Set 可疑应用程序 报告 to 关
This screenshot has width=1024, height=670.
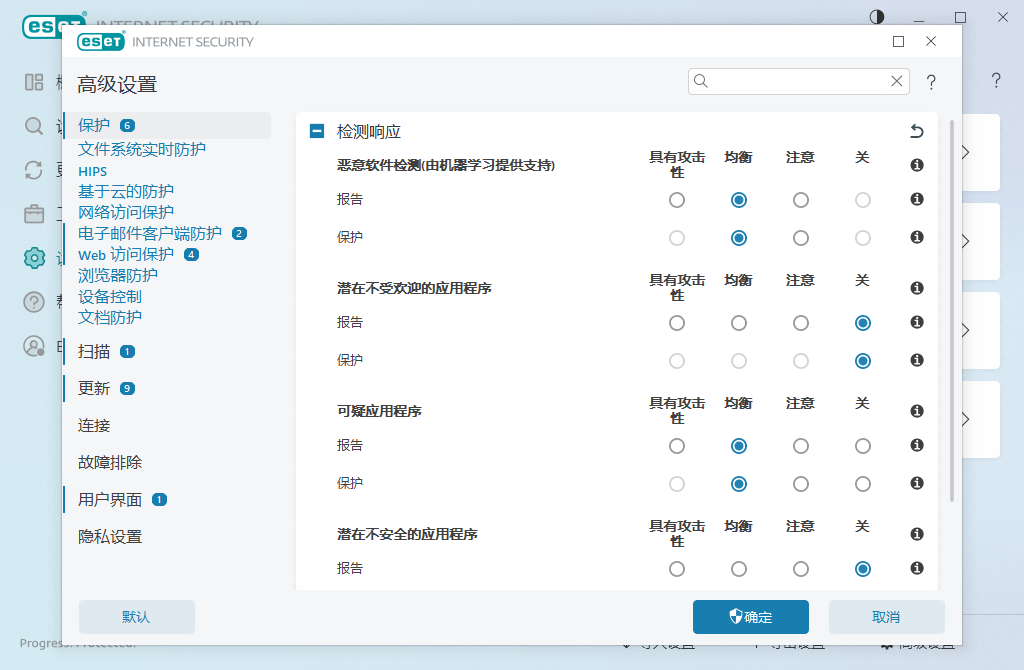(x=863, y=446)
